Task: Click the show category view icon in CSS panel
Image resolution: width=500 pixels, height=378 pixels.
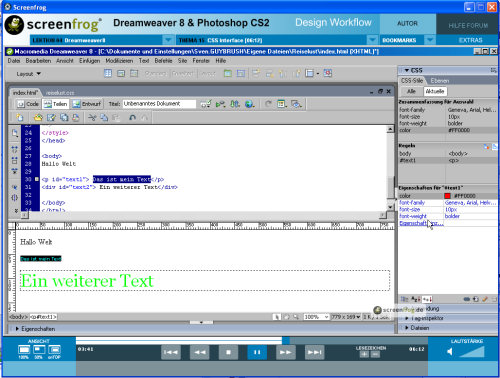Action: click(x=404, y=299)
